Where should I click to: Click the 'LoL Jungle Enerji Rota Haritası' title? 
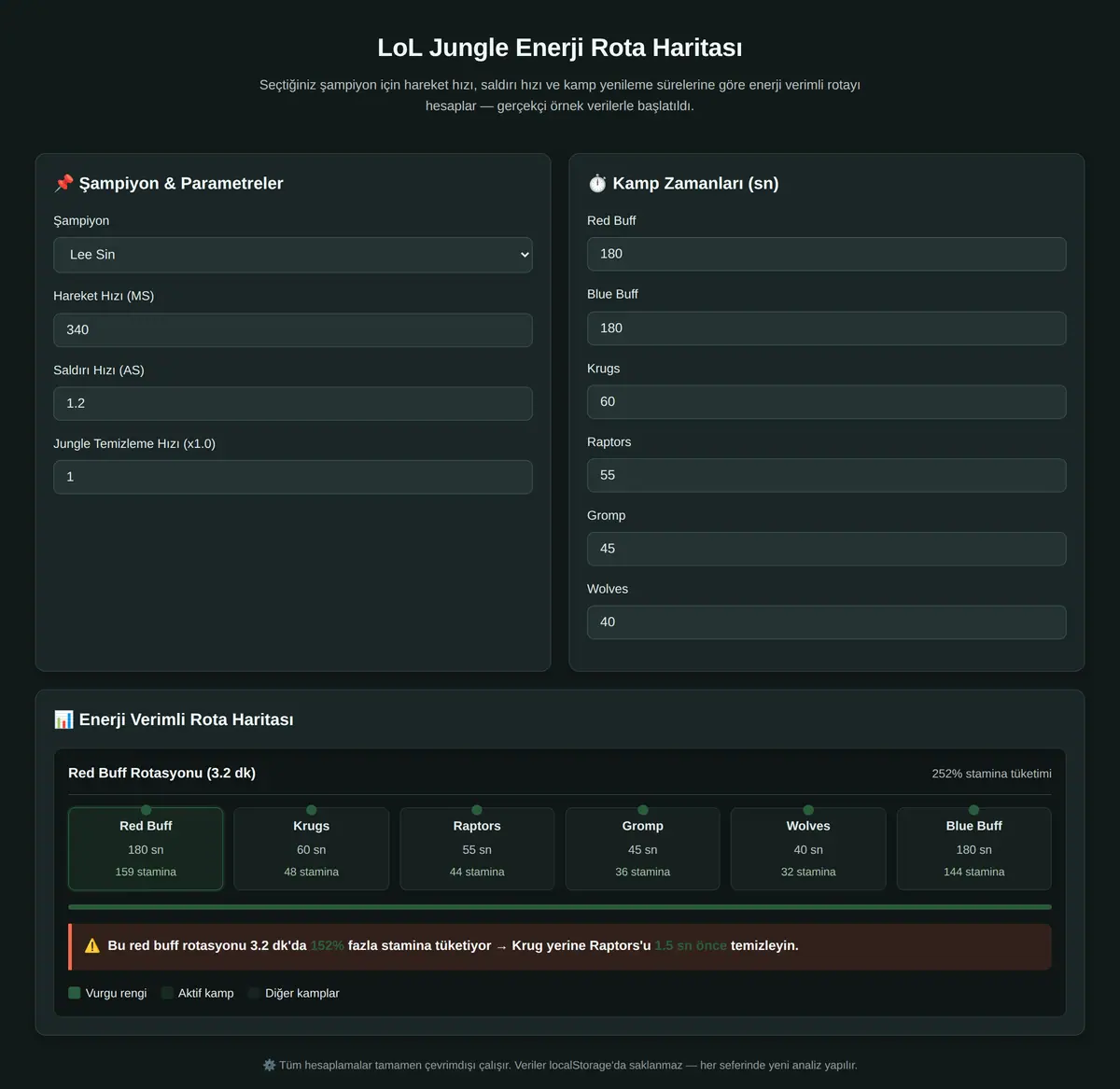coord(560,48)
